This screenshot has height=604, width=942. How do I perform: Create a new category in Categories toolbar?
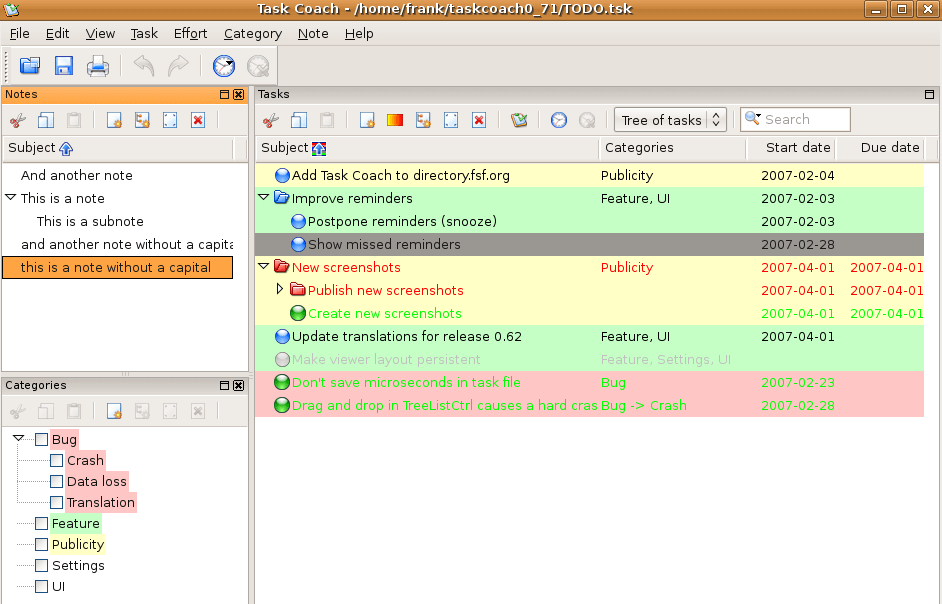114,411
